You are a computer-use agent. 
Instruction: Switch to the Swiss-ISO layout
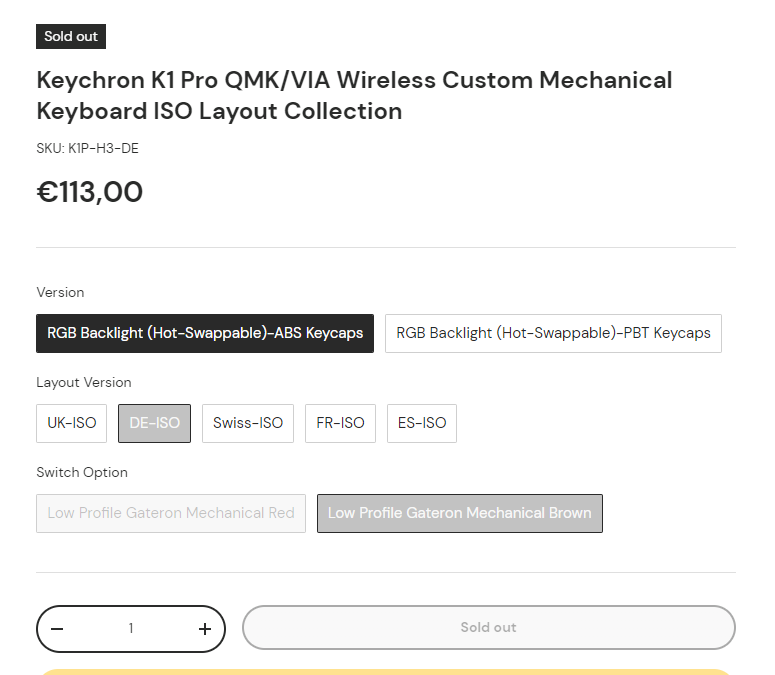pos(248,423)
